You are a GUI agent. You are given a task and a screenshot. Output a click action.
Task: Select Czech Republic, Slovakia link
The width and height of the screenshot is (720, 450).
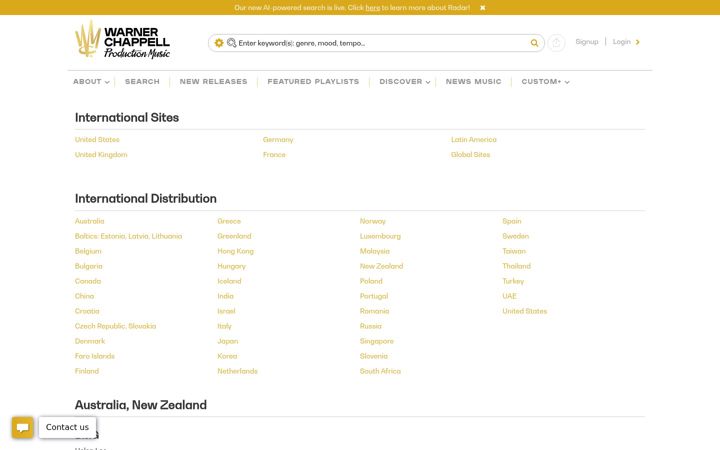115,326
